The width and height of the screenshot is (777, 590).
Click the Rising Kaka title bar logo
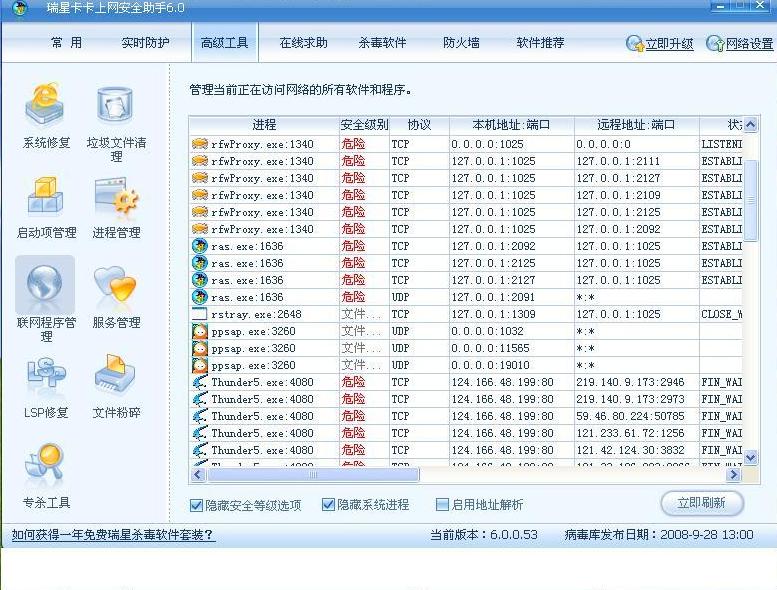point(20,8)
